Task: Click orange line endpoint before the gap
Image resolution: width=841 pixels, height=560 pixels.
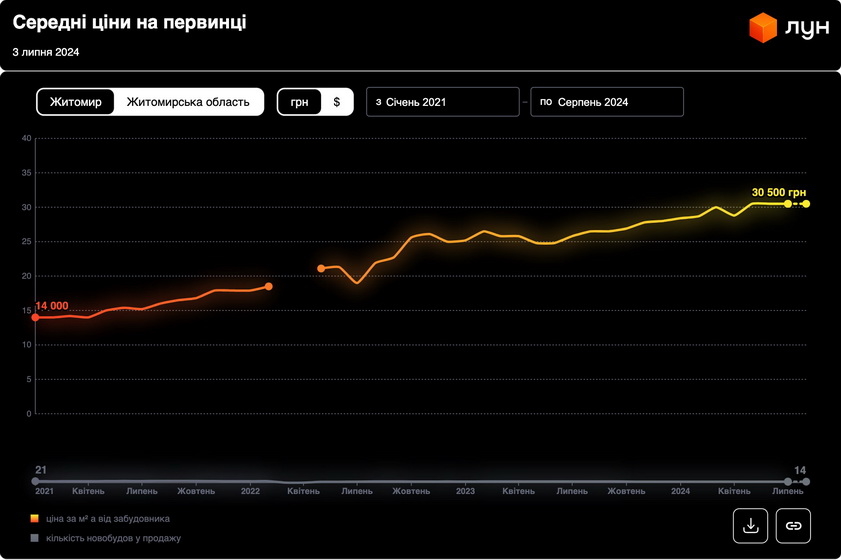Action: coord(268,287)
